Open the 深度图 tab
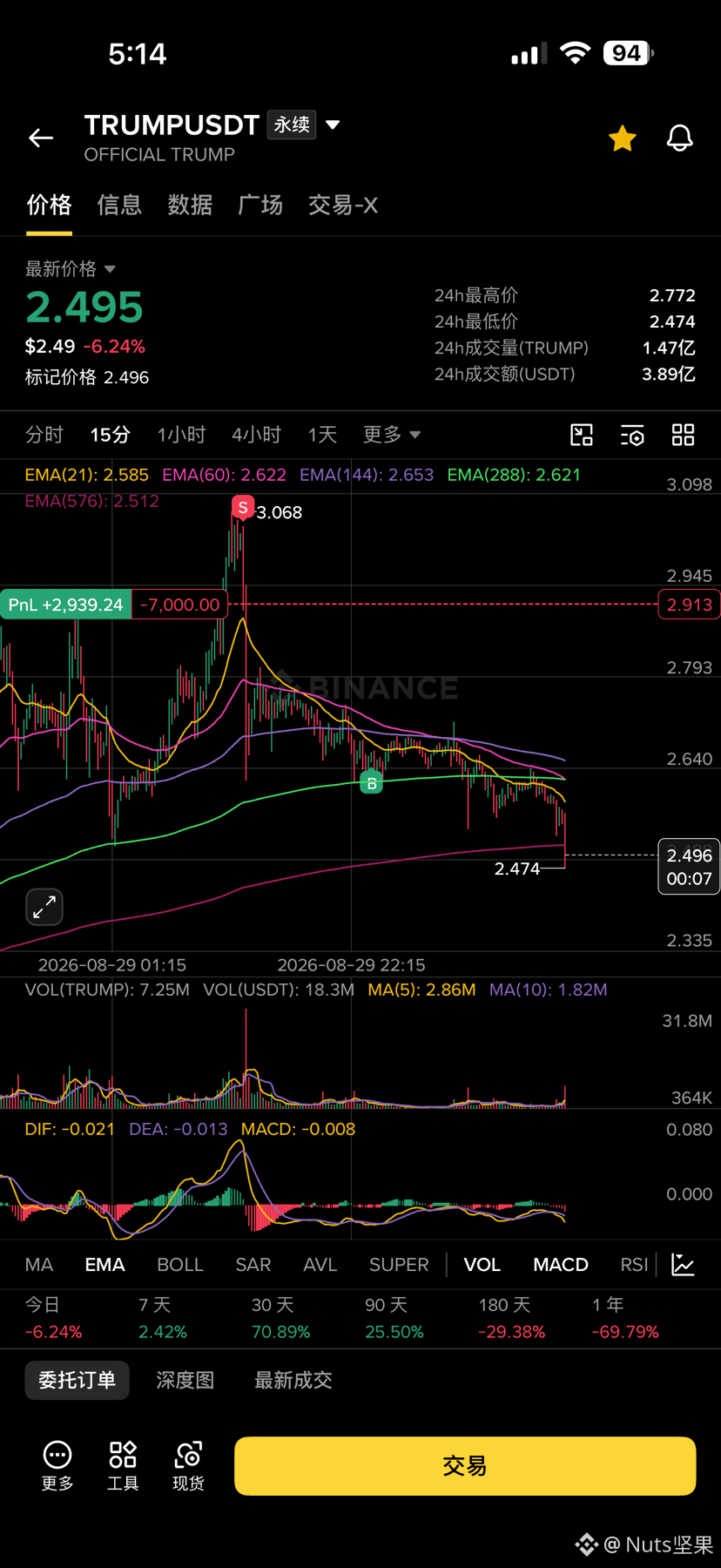 coord(185,1380)
